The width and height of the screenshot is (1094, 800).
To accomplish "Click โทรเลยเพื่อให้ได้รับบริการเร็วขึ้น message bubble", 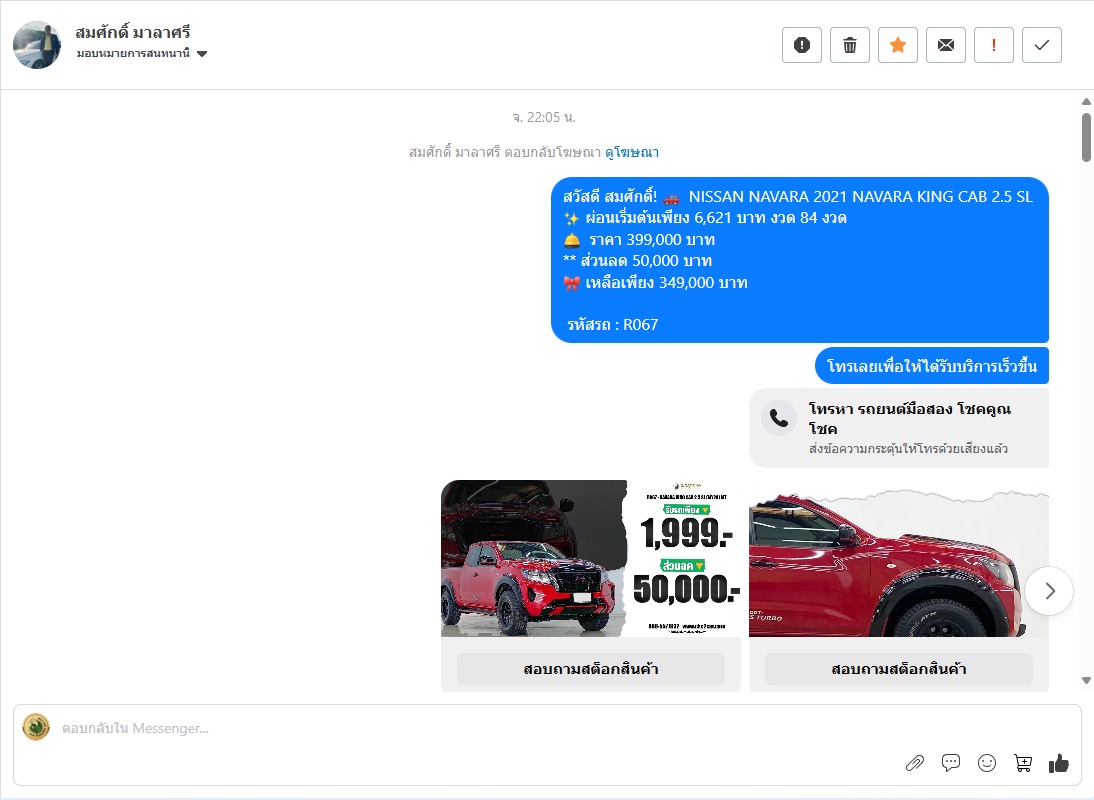I will pyautogui.click(x=931, y=365).
